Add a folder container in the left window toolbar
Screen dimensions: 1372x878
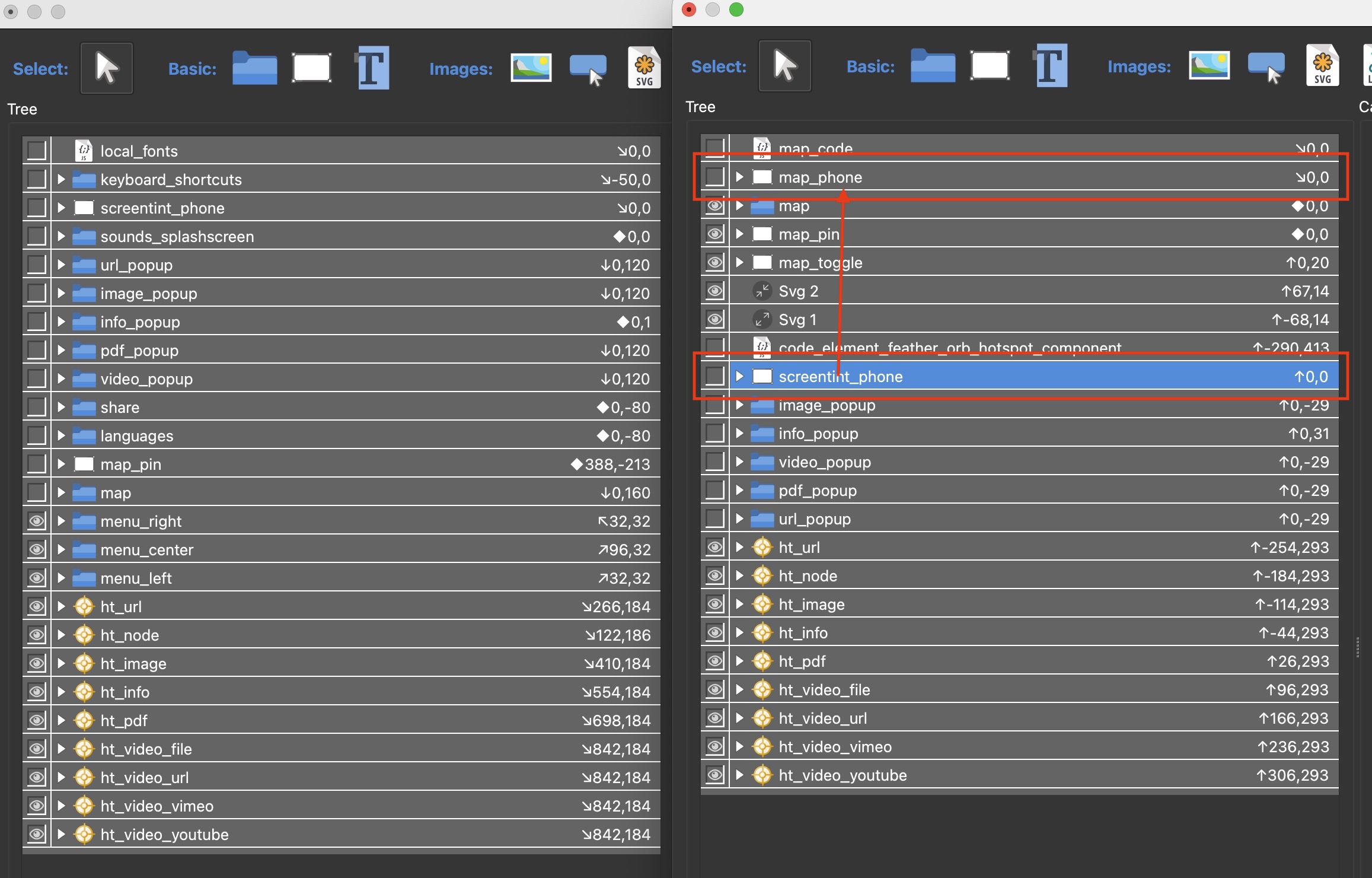point(254,68)
